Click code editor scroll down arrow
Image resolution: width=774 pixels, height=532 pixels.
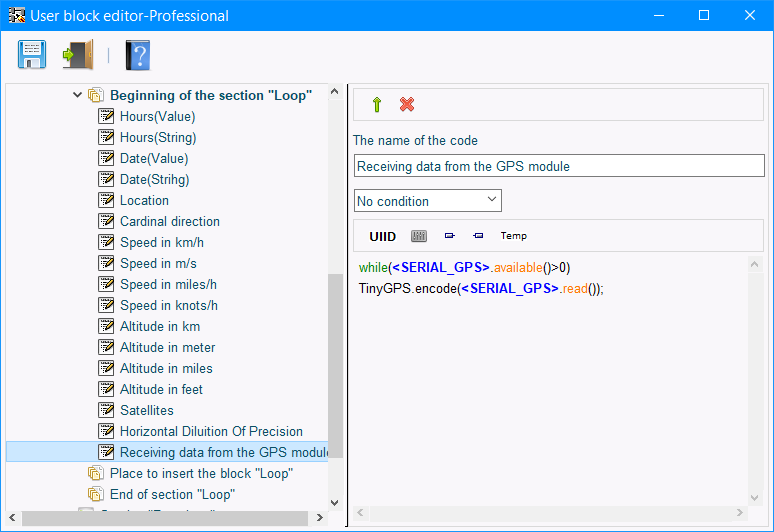point(754,498)
